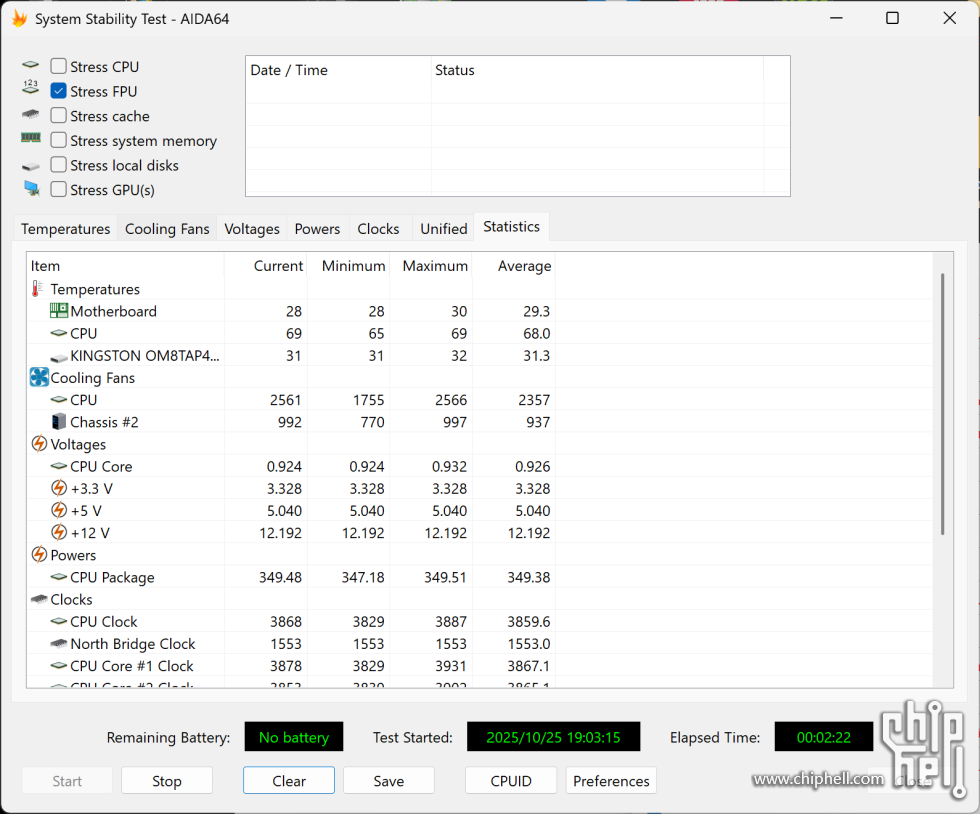Select the Unified tab
This screenshot has height=814, width=980.
(x=443, y=229)
